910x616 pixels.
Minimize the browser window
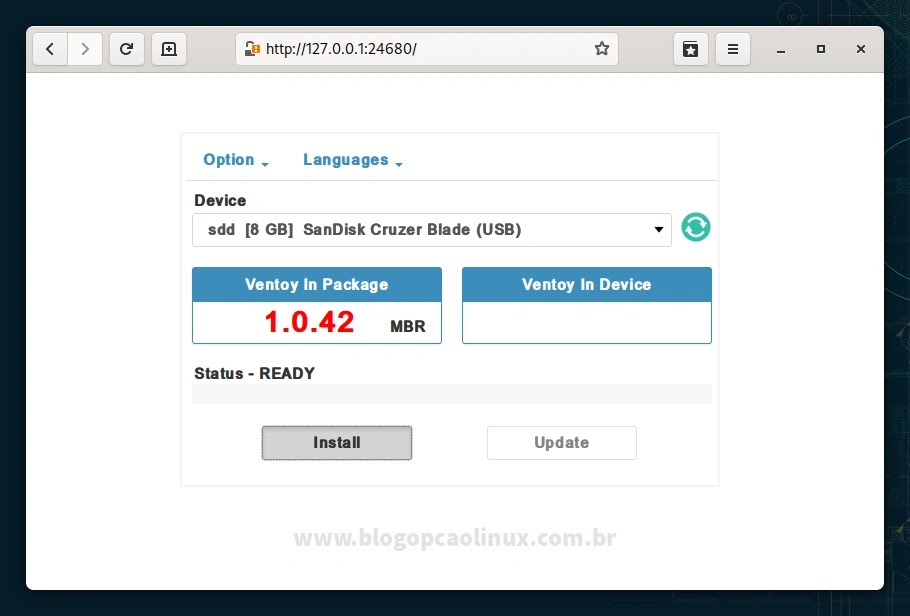pyautogui.click(x=781, y=50)
